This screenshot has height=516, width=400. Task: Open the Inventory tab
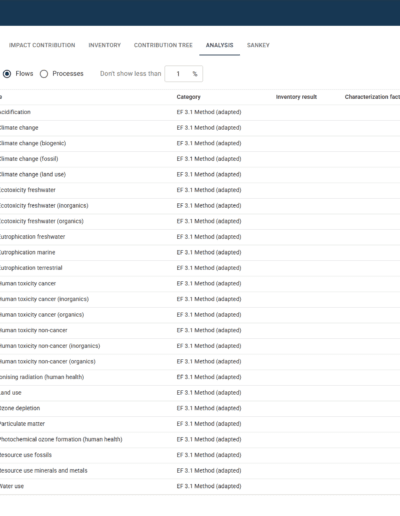[x=105, y=45]
